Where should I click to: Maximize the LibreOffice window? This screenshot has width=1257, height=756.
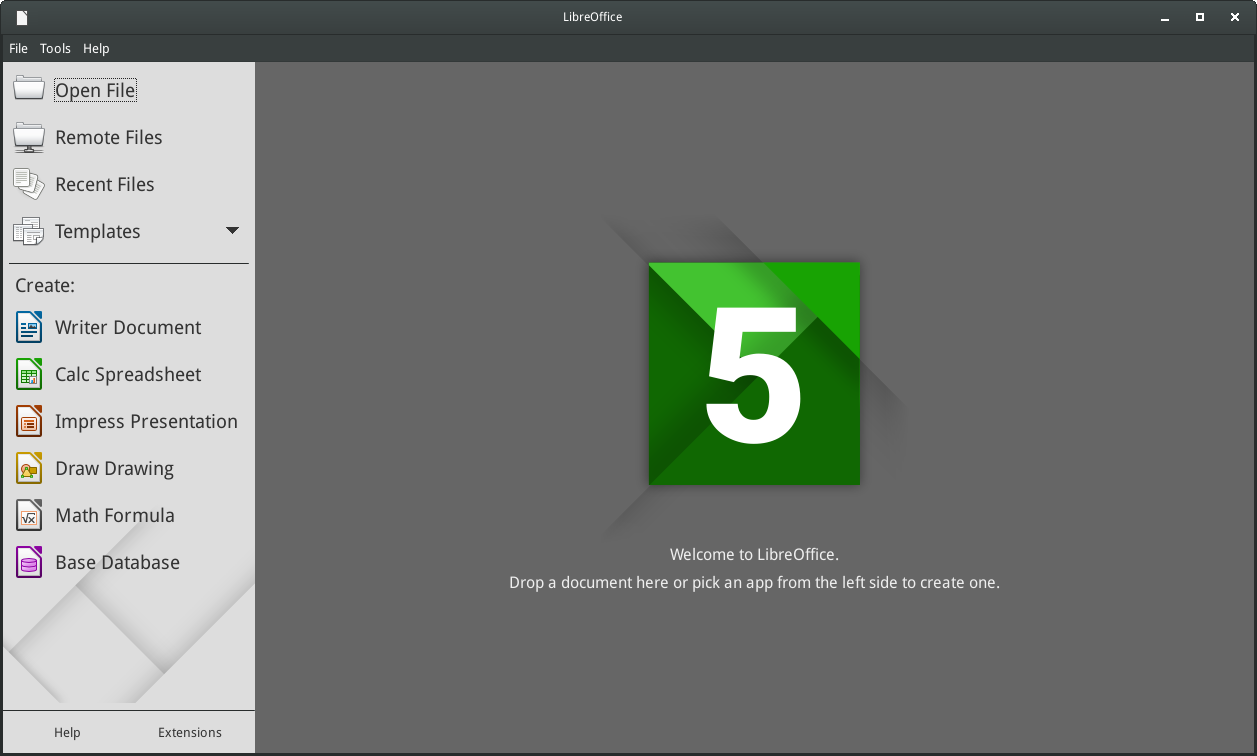click(x=1200, y=17)
